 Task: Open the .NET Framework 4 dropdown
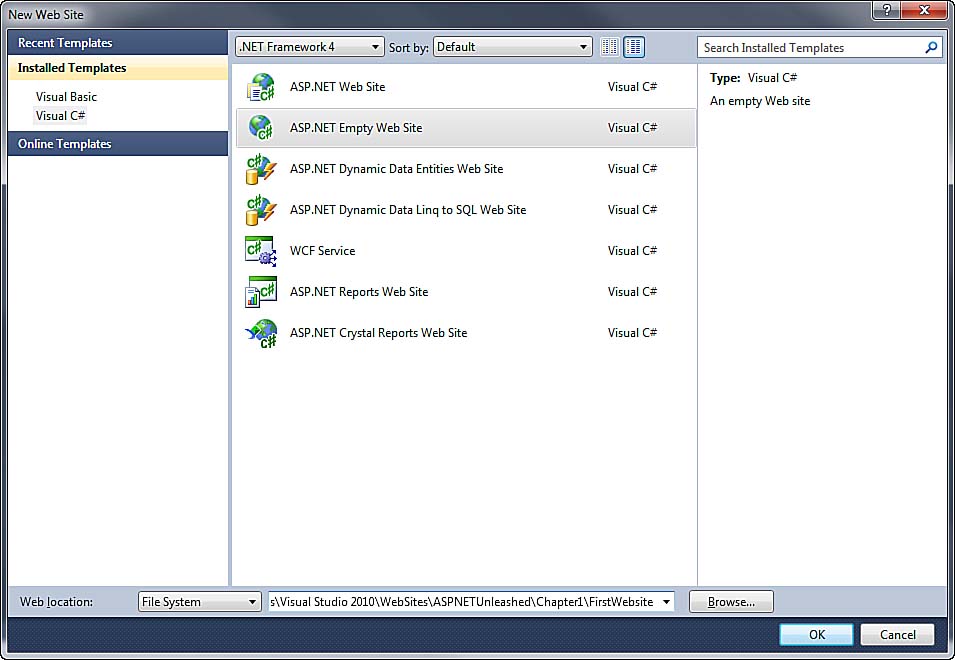tap(309, 47)
